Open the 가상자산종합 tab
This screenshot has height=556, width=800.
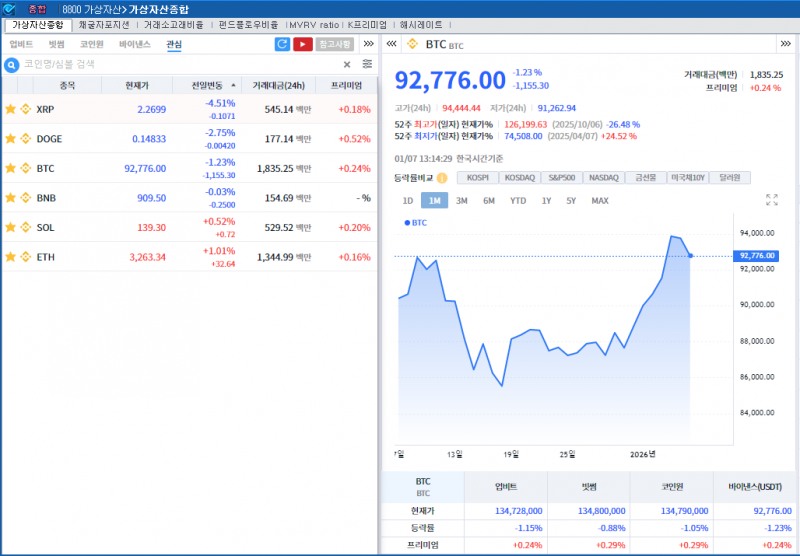(38, 25)
